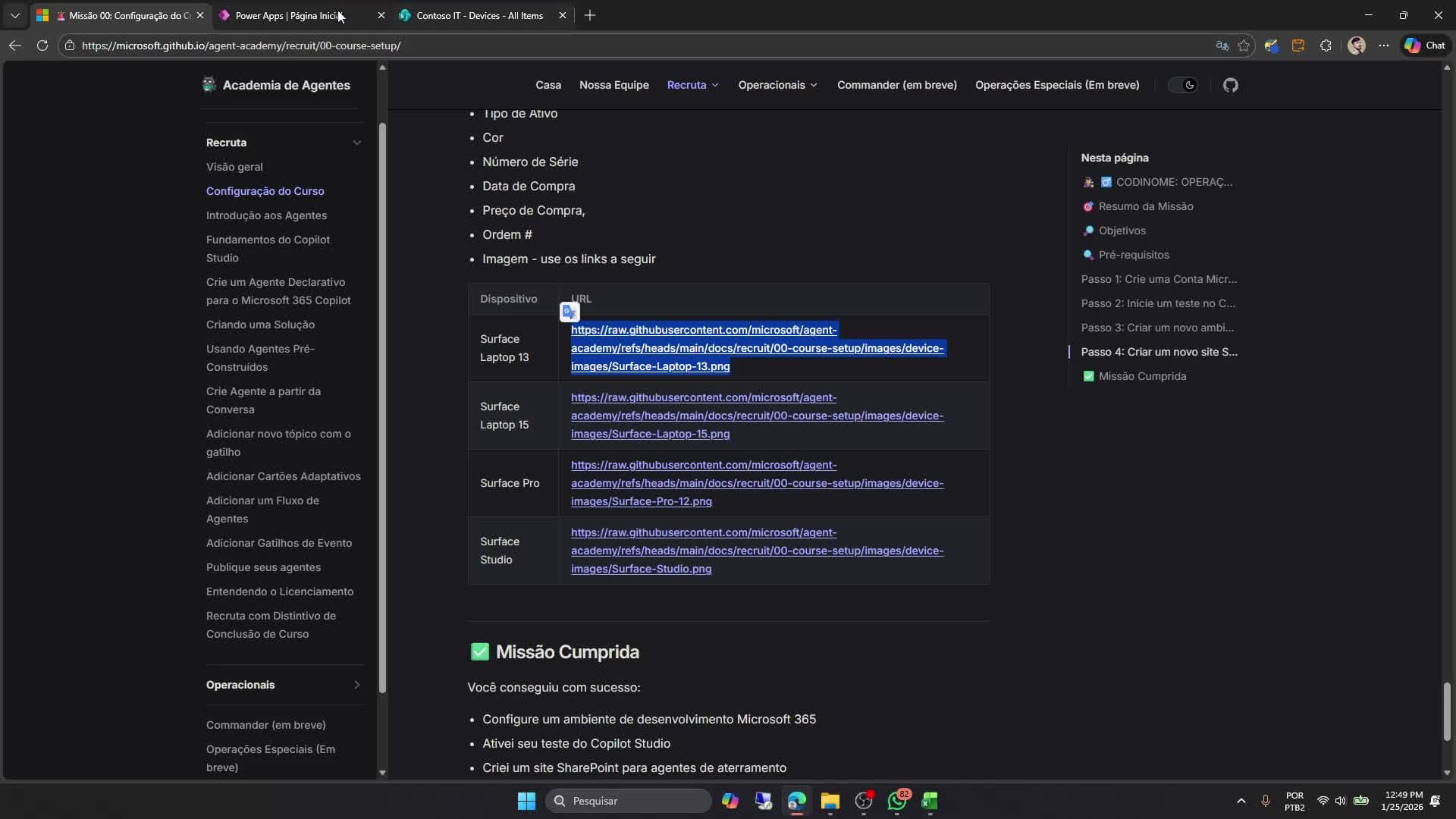1456x819 pixels.
Task: Toggle dark mode theme switch
Action: [1183, 85]
